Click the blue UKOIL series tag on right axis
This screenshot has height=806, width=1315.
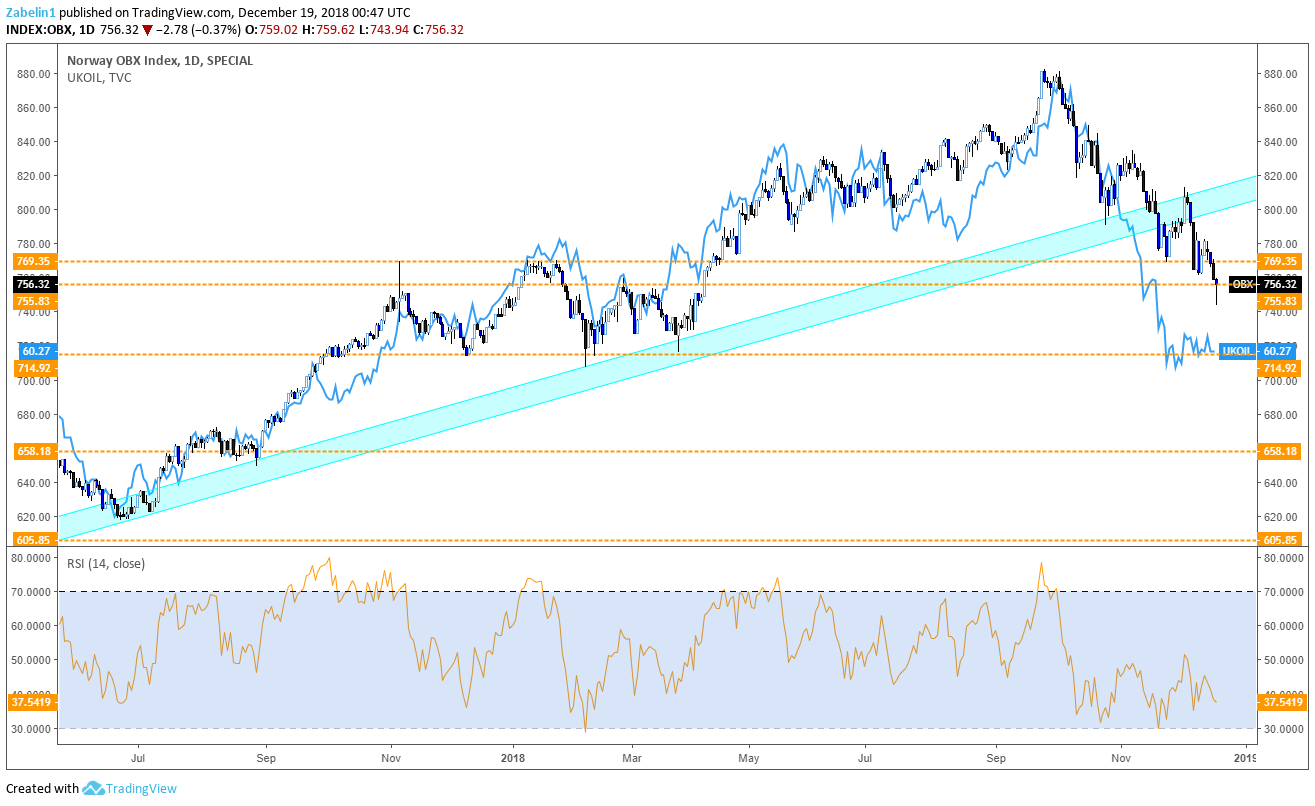pyautogui.click(x=1237, y=351)
